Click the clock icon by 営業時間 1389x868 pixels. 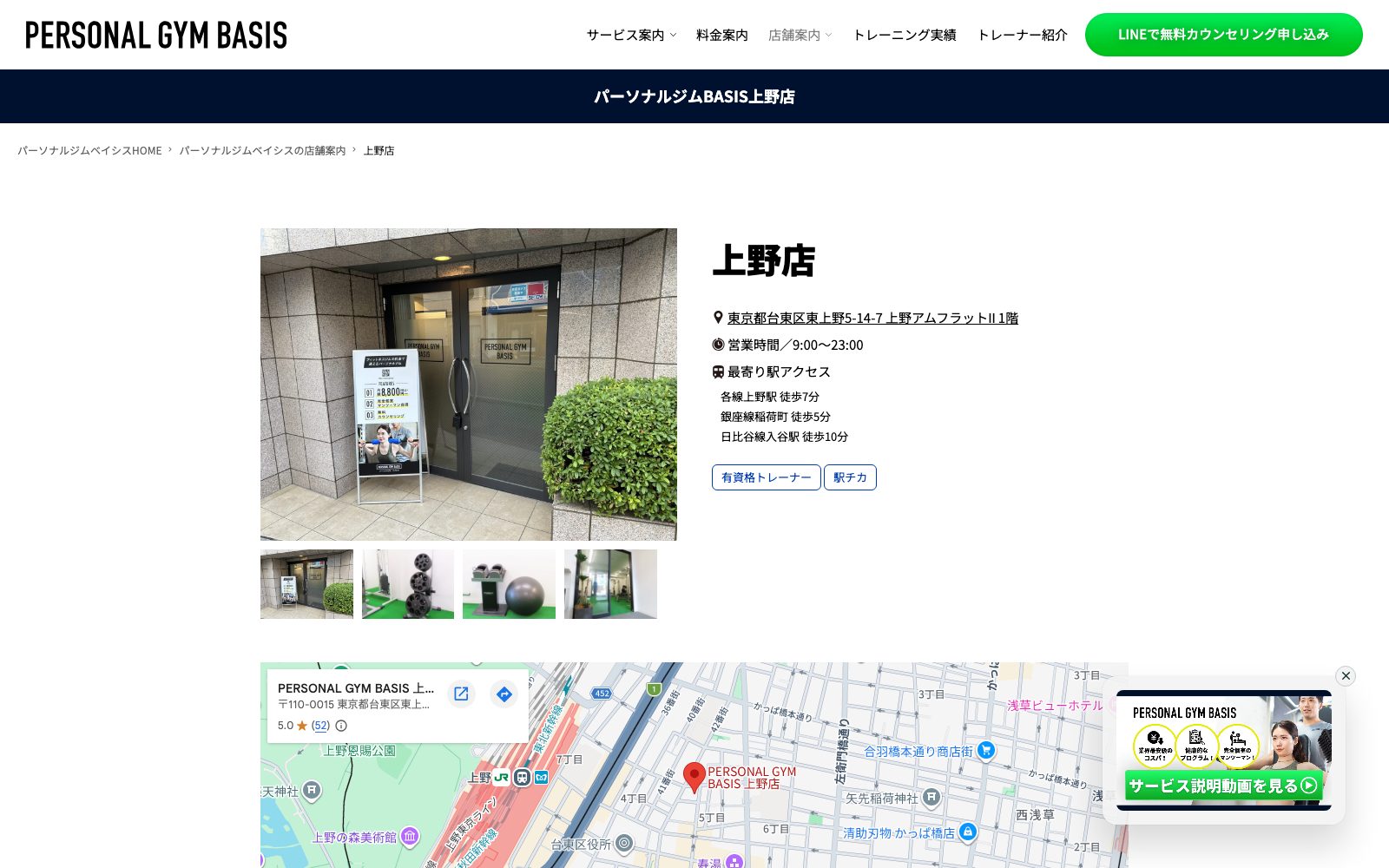pos(718,345)
